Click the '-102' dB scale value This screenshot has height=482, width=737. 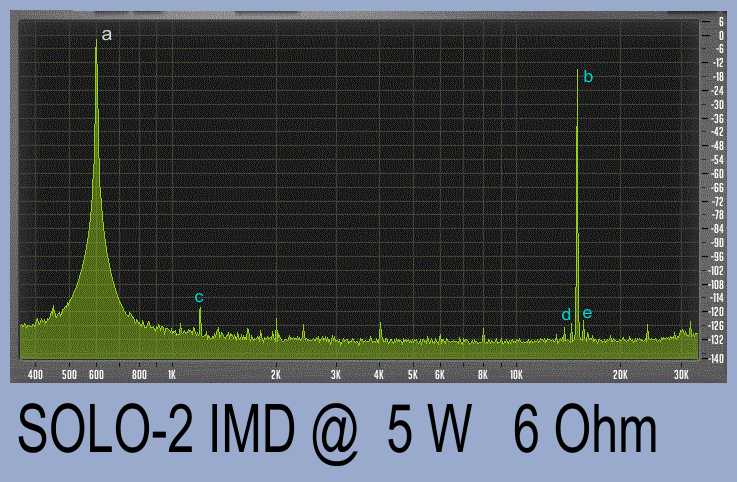pyautogui.click(x=717, y=271)
